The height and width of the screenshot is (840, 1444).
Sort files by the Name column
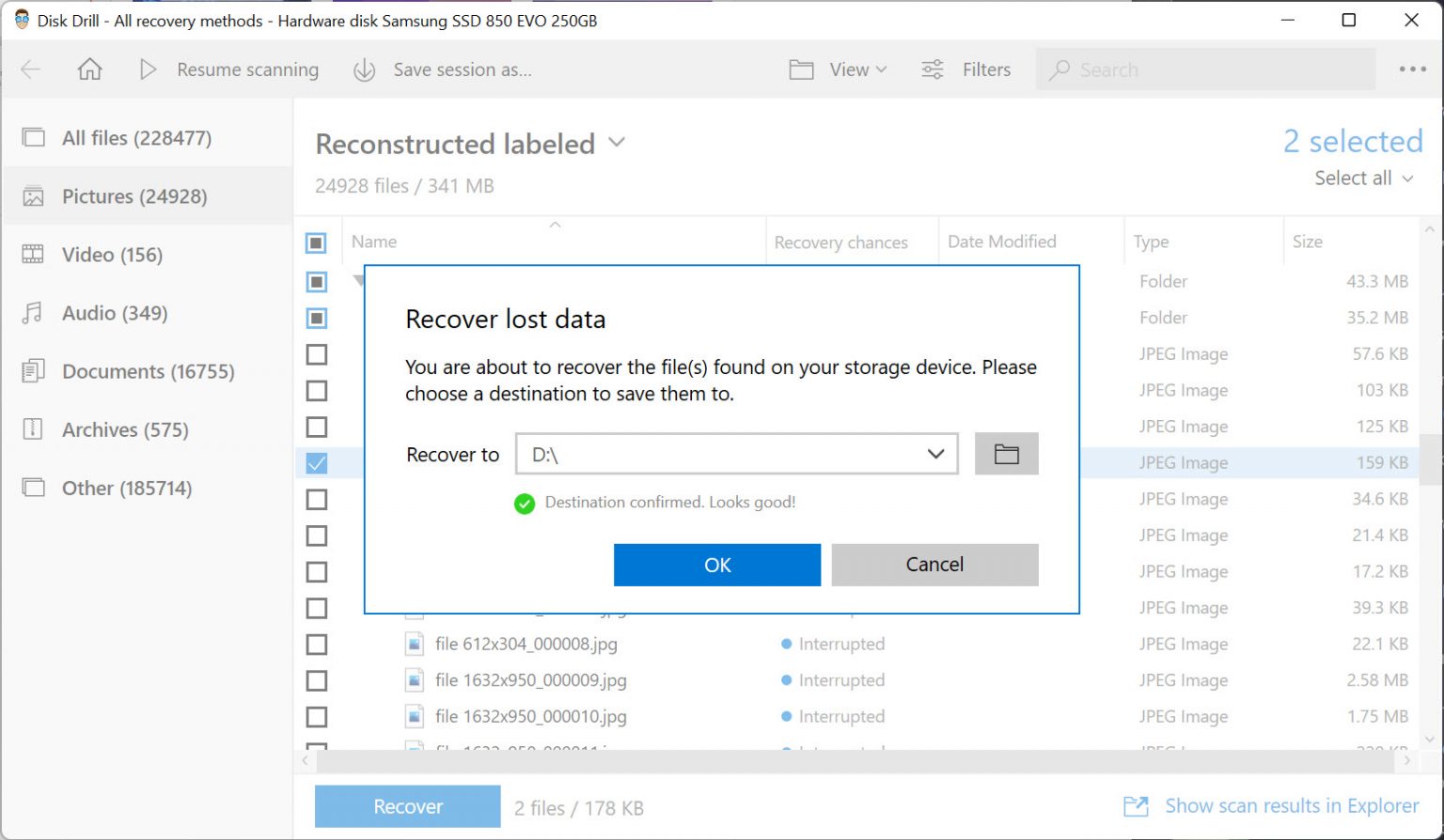(373, 241)
